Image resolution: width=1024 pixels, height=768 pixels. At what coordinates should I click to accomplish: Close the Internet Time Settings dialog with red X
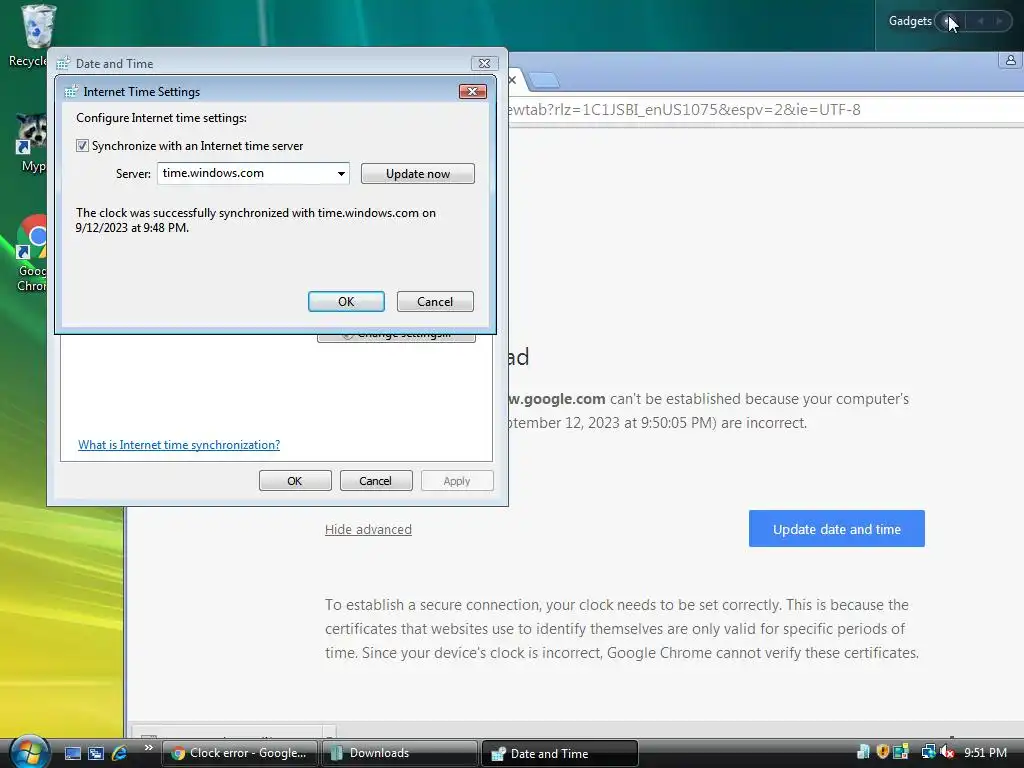[473, 91]
